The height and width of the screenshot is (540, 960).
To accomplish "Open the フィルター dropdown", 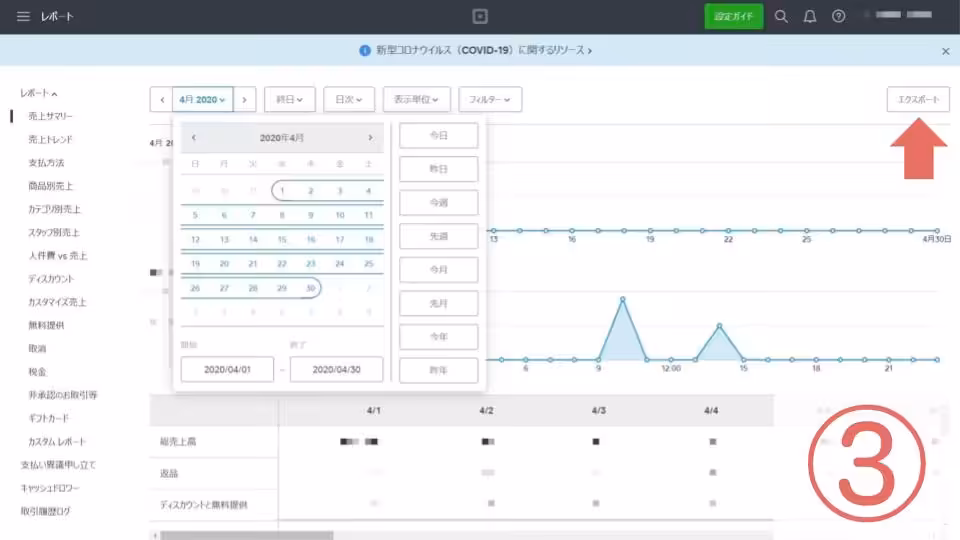I will coord(490,99).
